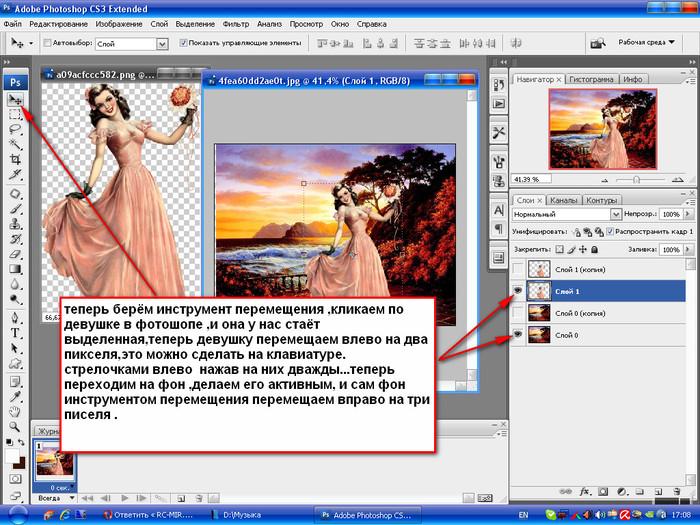The image size is (700, 525).
Task: Open Bridge from the options bar
Action: click(597, 43)
